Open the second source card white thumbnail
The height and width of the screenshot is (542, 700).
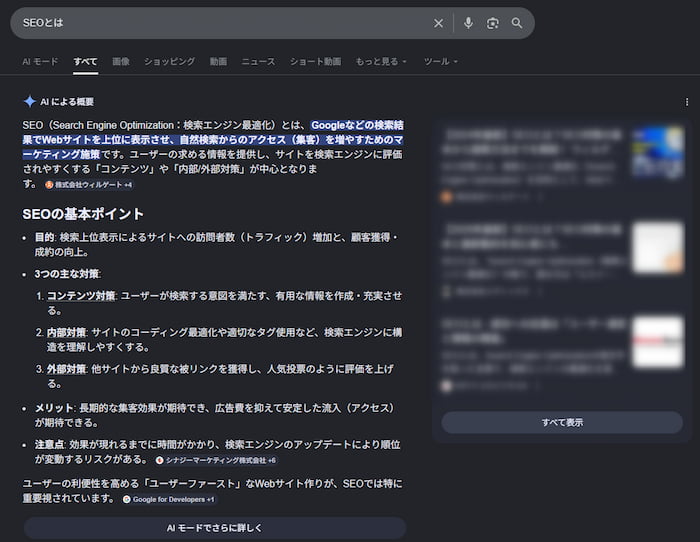658,247
